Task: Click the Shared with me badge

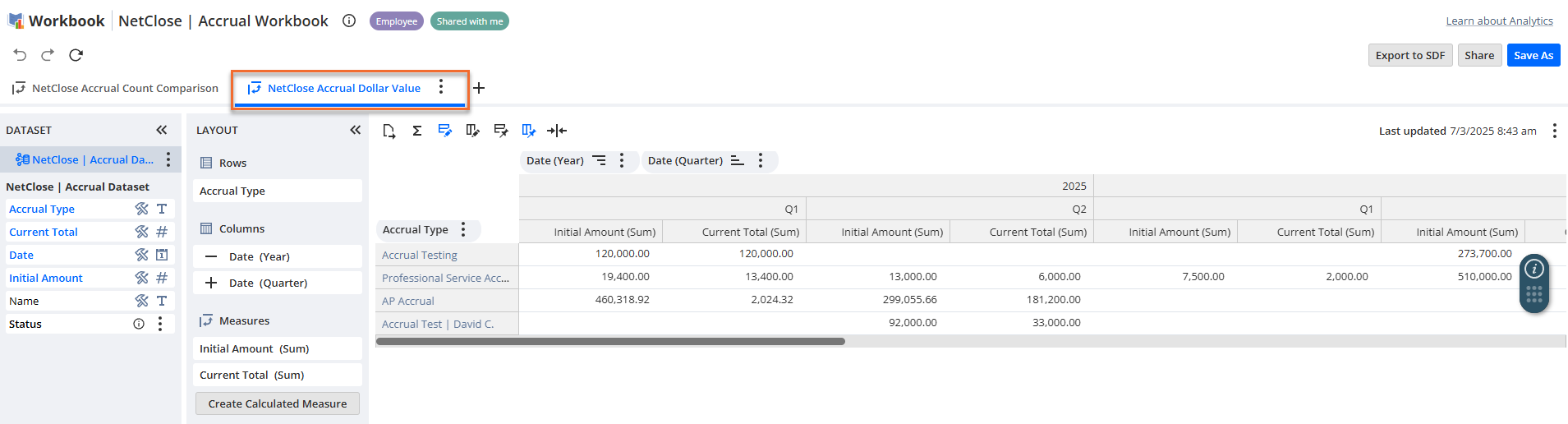Action: (x=470, y=21)
